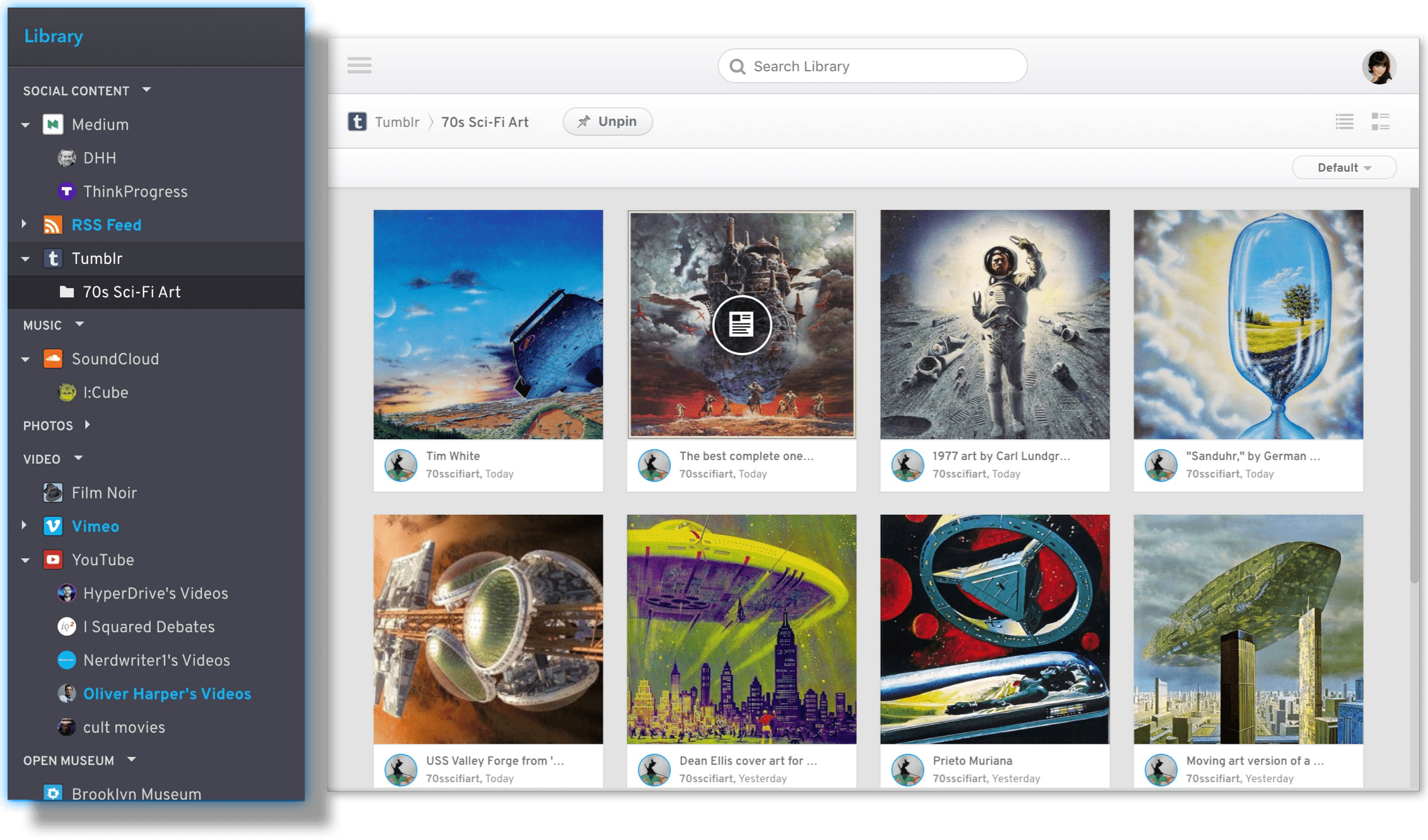Click the Tim White post author avatar

(400, 465)
